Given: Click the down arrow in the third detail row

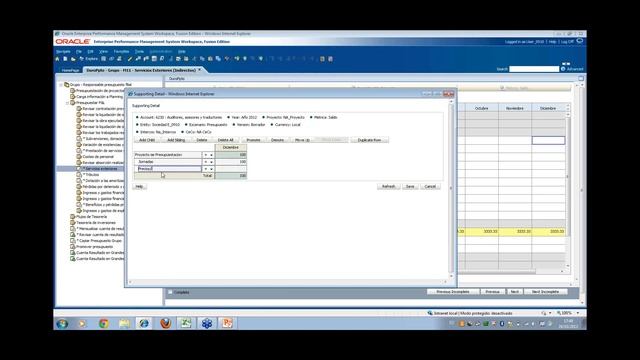Looking at the screenshot, I should pyautogui.click(x=211, y=169).
